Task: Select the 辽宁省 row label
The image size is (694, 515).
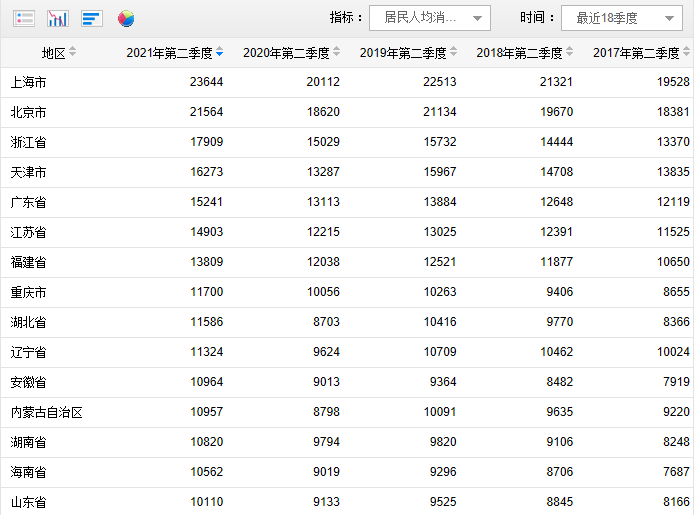Action: click(28, 352)
